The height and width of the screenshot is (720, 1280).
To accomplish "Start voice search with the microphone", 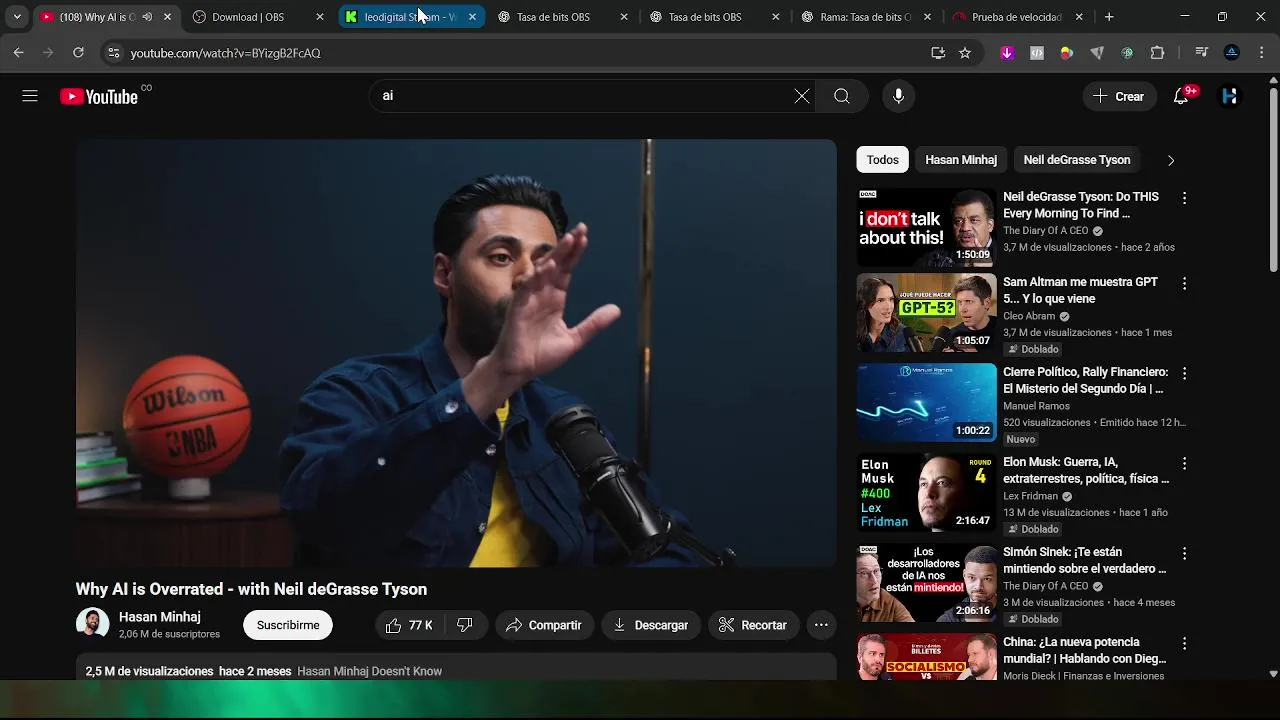I will click(898, 96).
